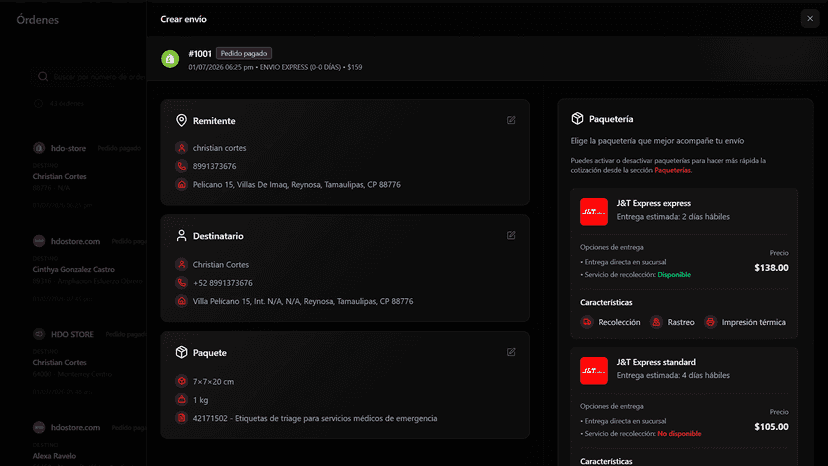Click the J&T Express express logo

click(594, 212)
